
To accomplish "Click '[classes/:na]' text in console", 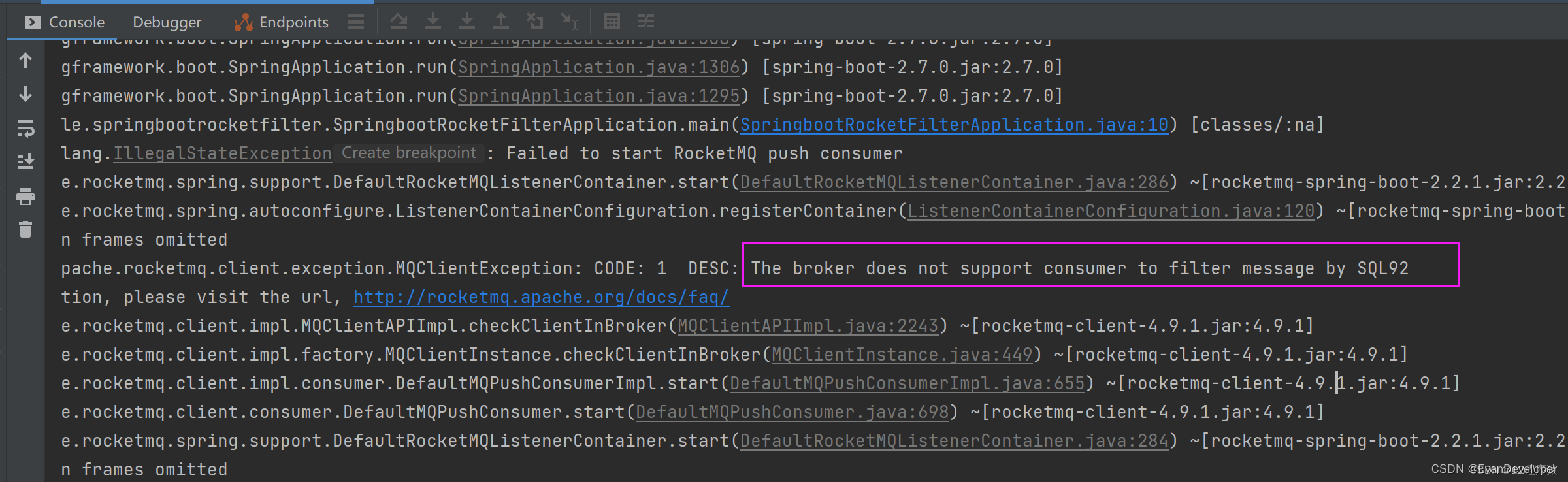I will click(1258, 125).
